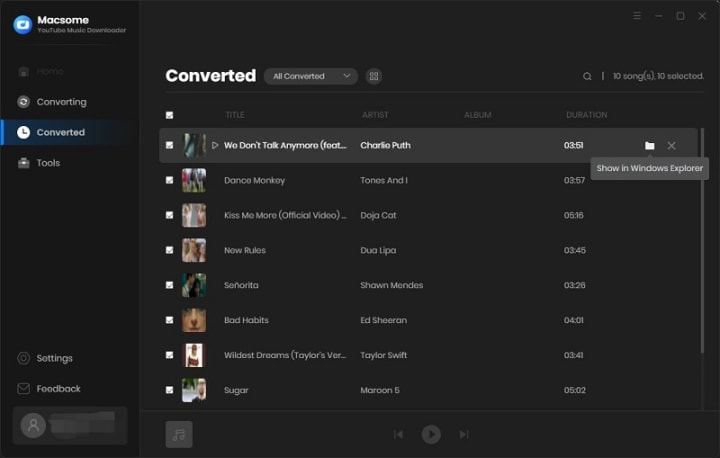Image resolution: width=720 pixels, height=458 pixels.
Task: Click the search magnifier icon
Action: [587, 76]
